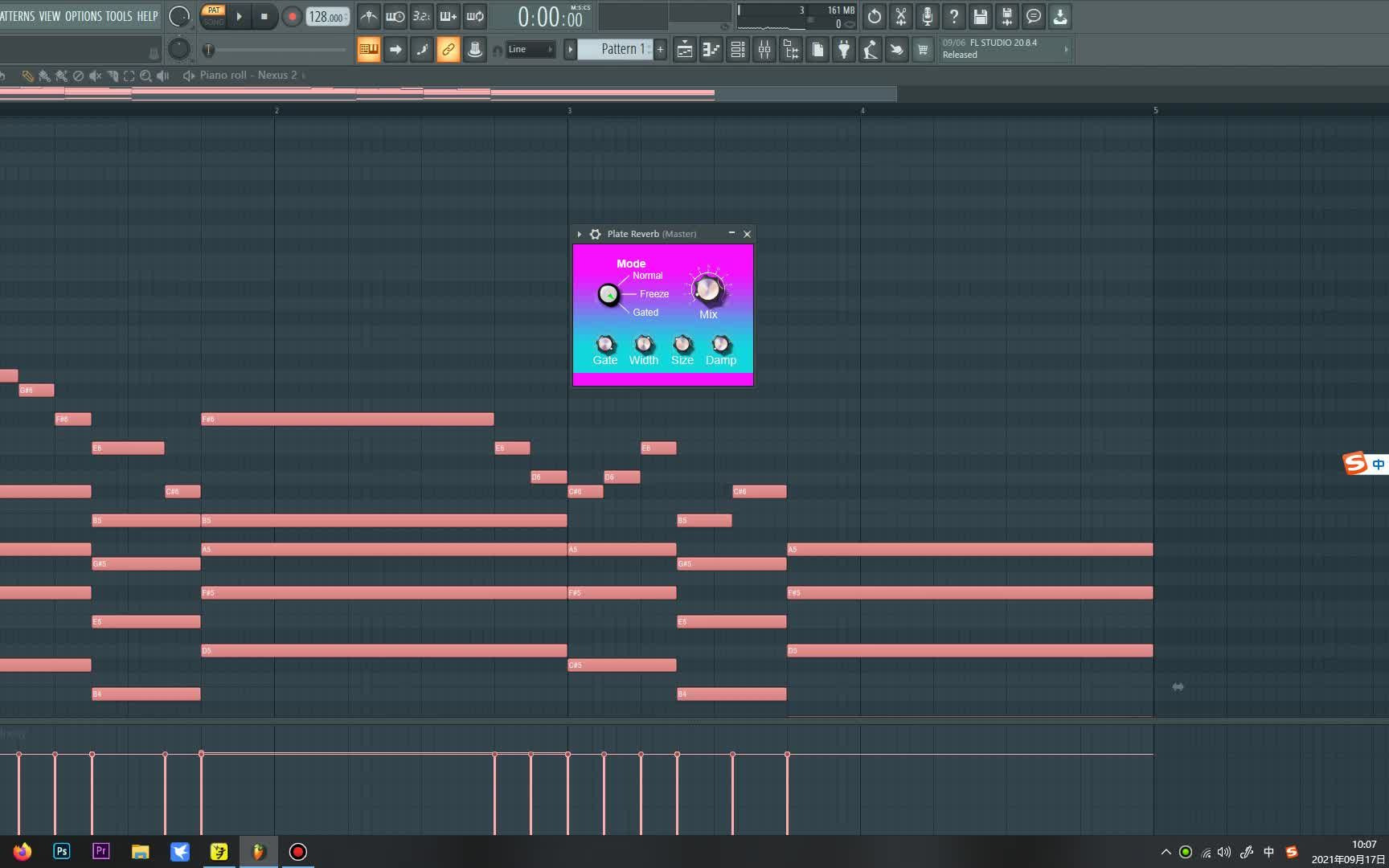This screenshot has height=868, width=1389.
Task: Click the Plate Reverb Damp knob
Action: pyautogui.click(x=721, y=344)
